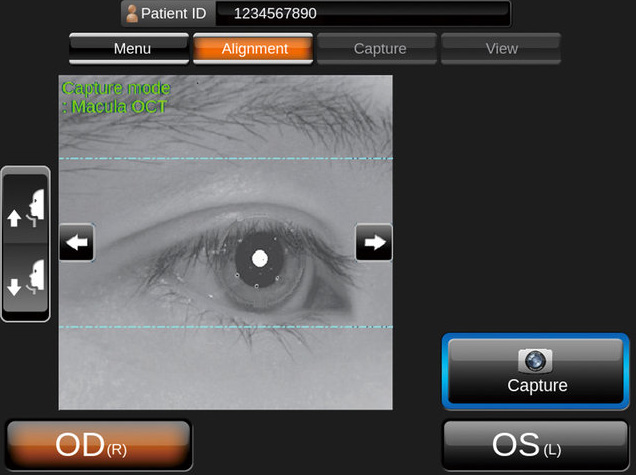Image resolution: width=636 pixels, height=475 pixels.
Task: Go to the greyed Capture tab
Action: [x=378, y=48]
